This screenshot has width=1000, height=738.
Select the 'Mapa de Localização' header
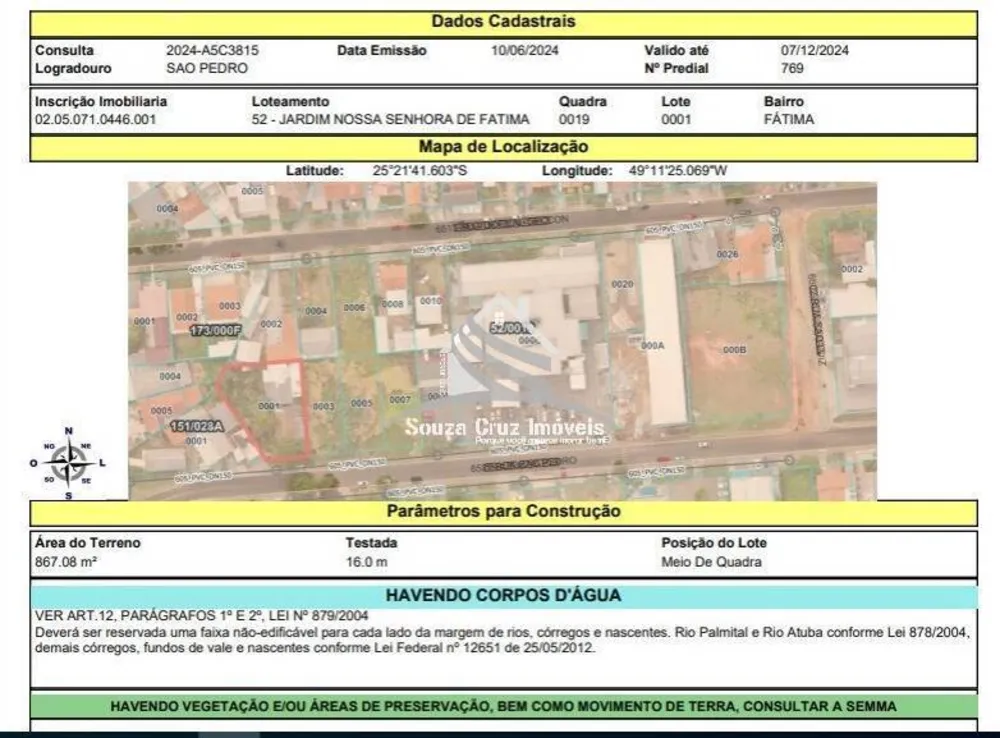(503, 147)
